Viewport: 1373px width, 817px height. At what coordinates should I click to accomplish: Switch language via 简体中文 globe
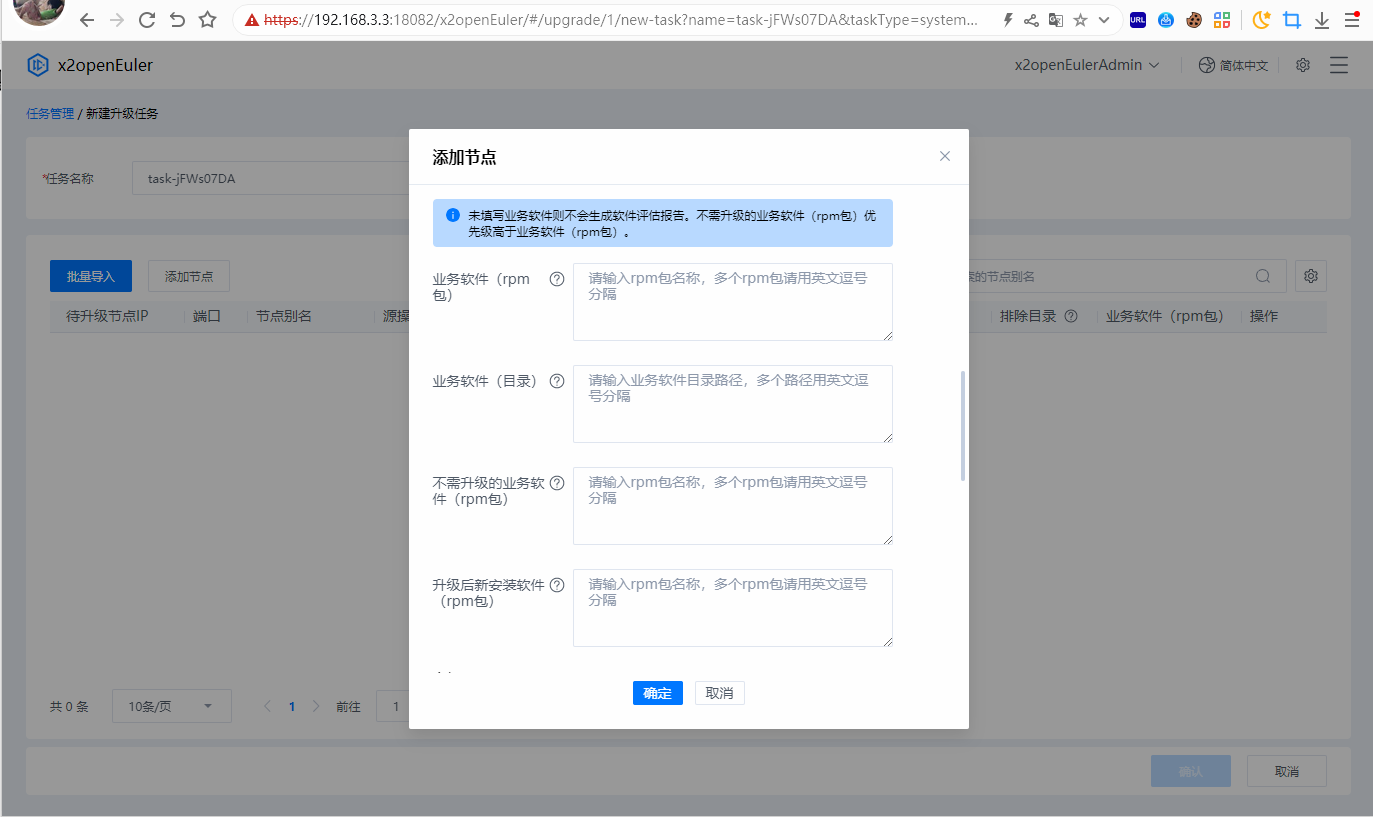click(x=1233, y=65)
